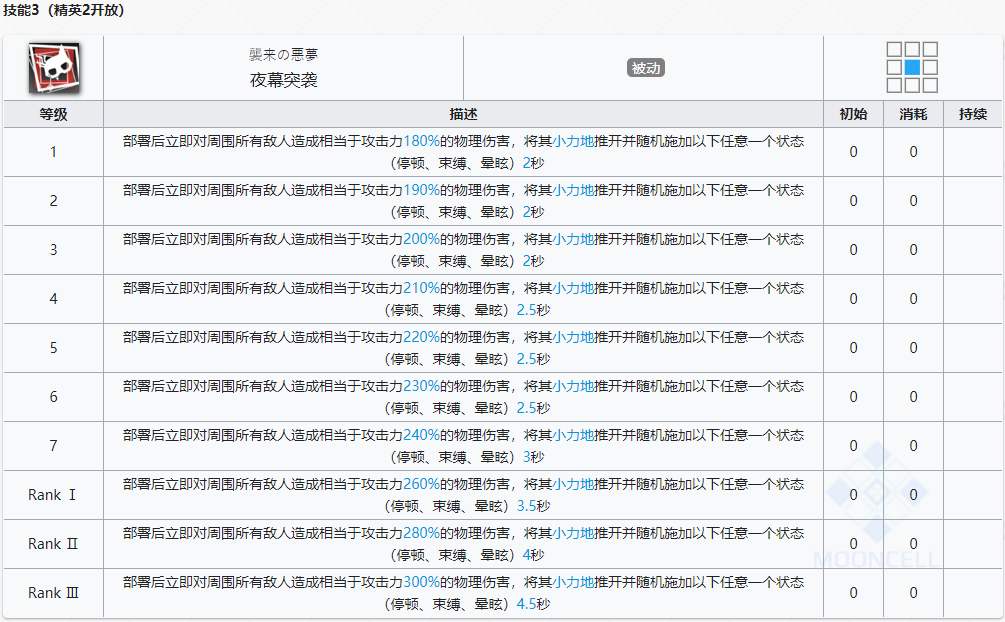Select the Rank Ⅰ level cell
The height and width of the screenshot is (622, 1005).
pos(53,495)
